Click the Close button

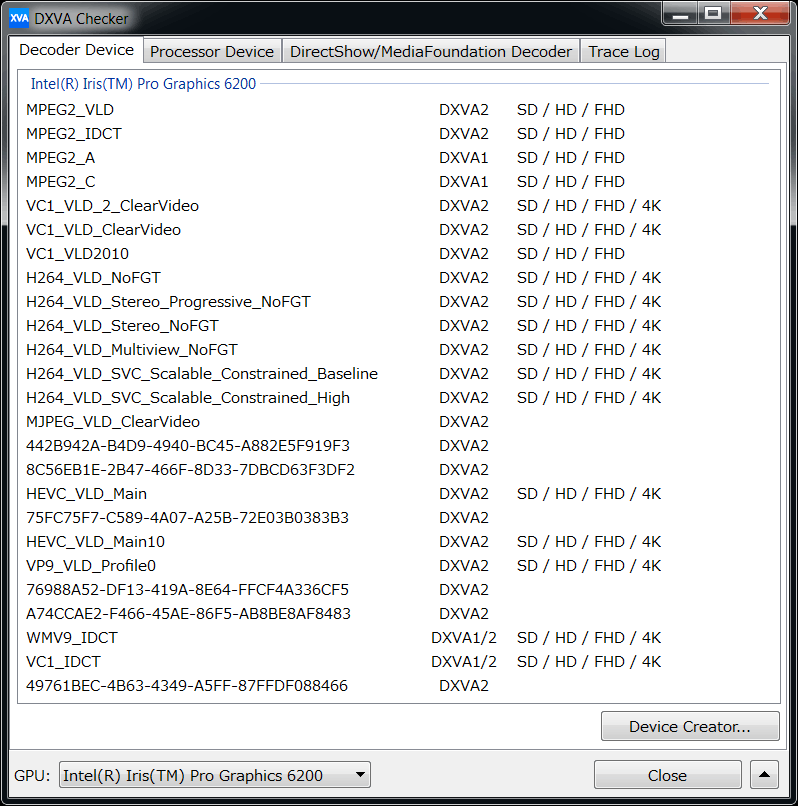[x=667, y=775]
